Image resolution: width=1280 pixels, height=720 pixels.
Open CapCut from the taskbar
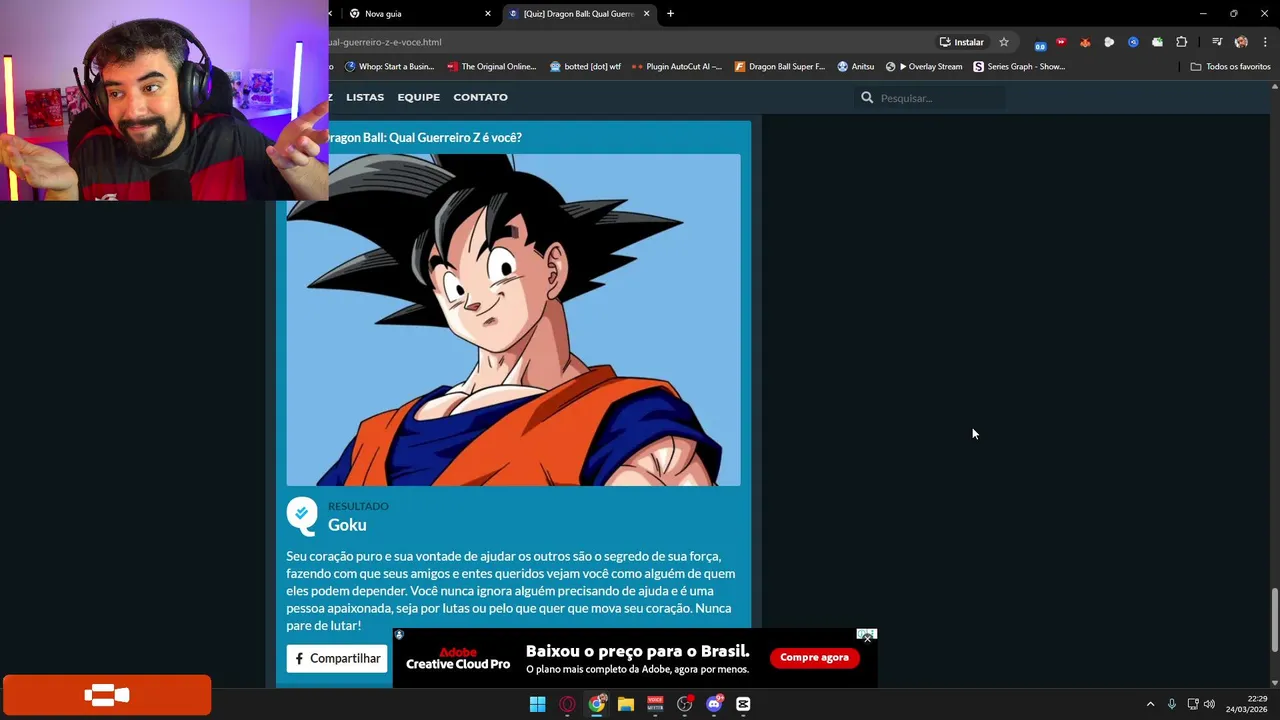(743, 704)
